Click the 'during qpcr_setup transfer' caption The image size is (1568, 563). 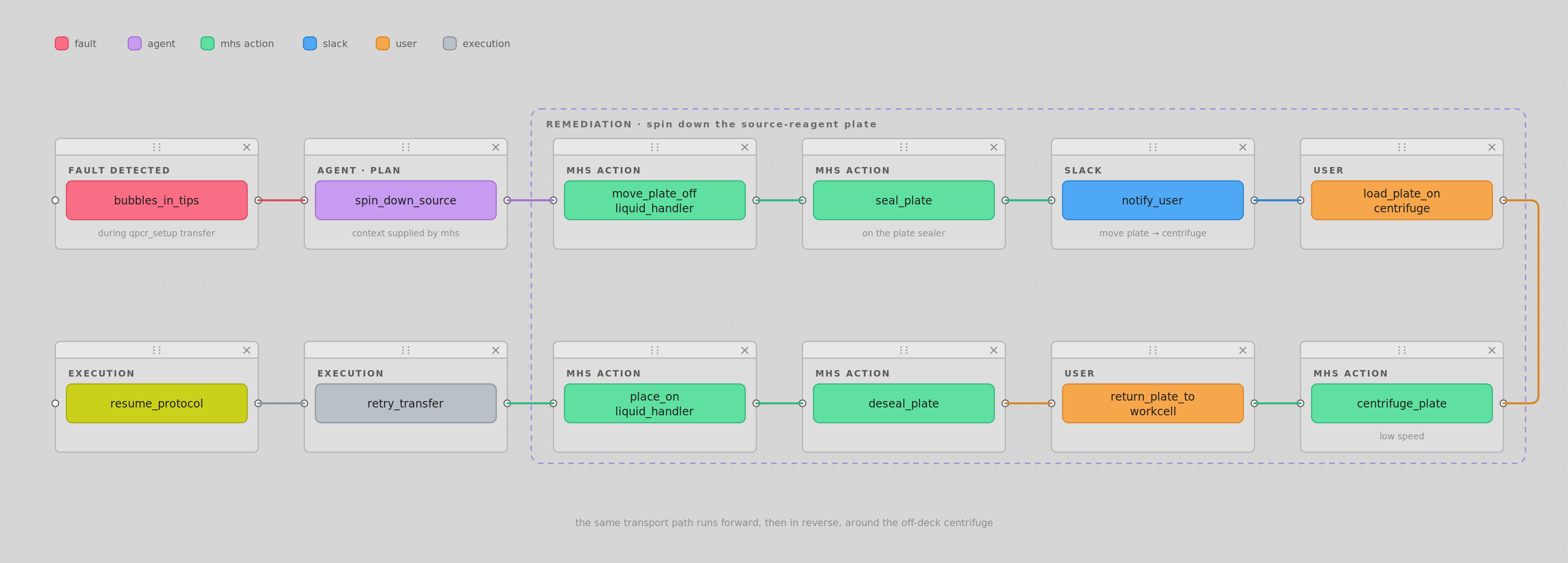click(156, 234)
